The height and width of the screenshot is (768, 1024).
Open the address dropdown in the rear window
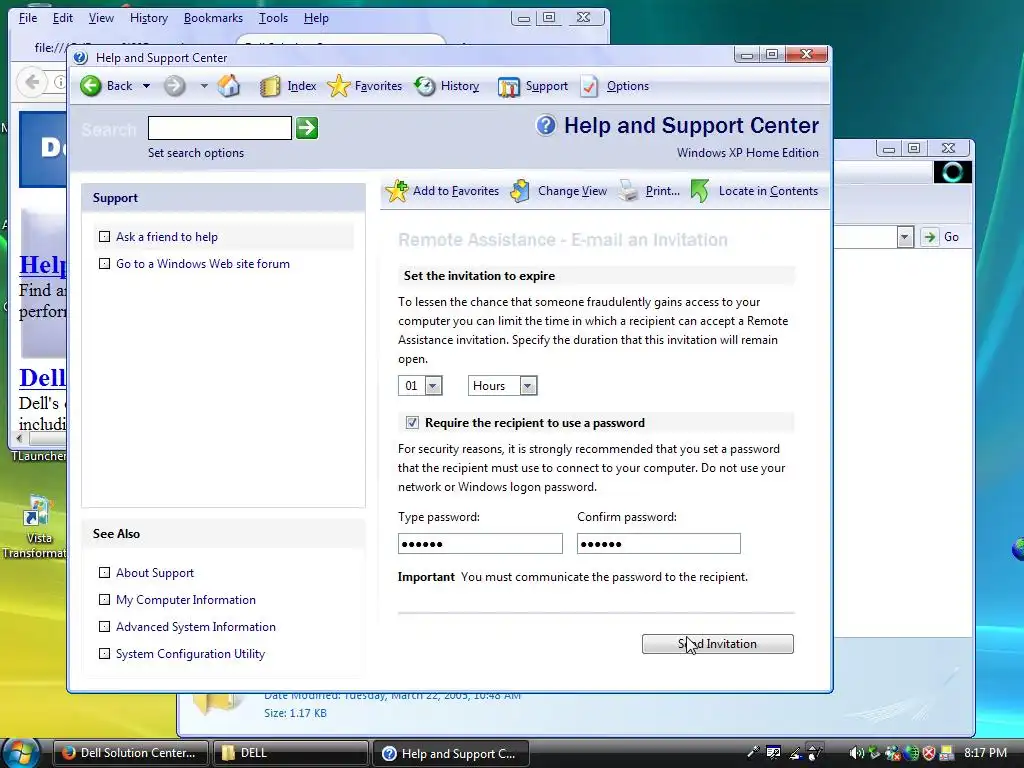point(904,236)
